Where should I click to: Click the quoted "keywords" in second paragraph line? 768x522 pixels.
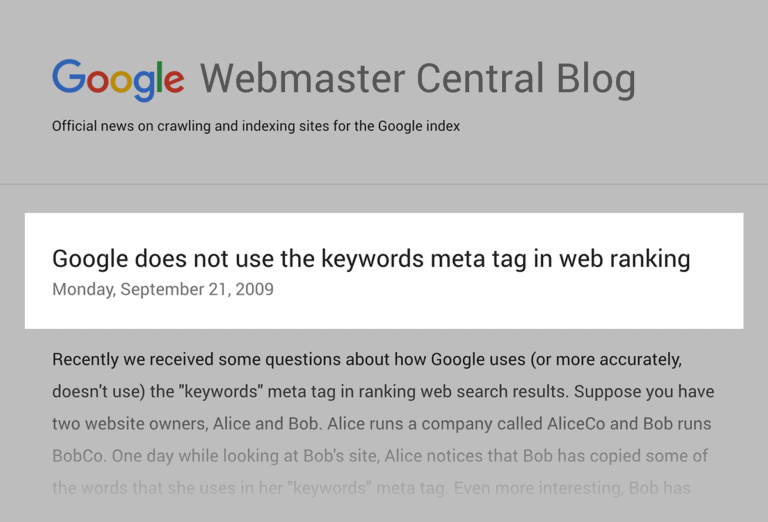tap(221, 392)
